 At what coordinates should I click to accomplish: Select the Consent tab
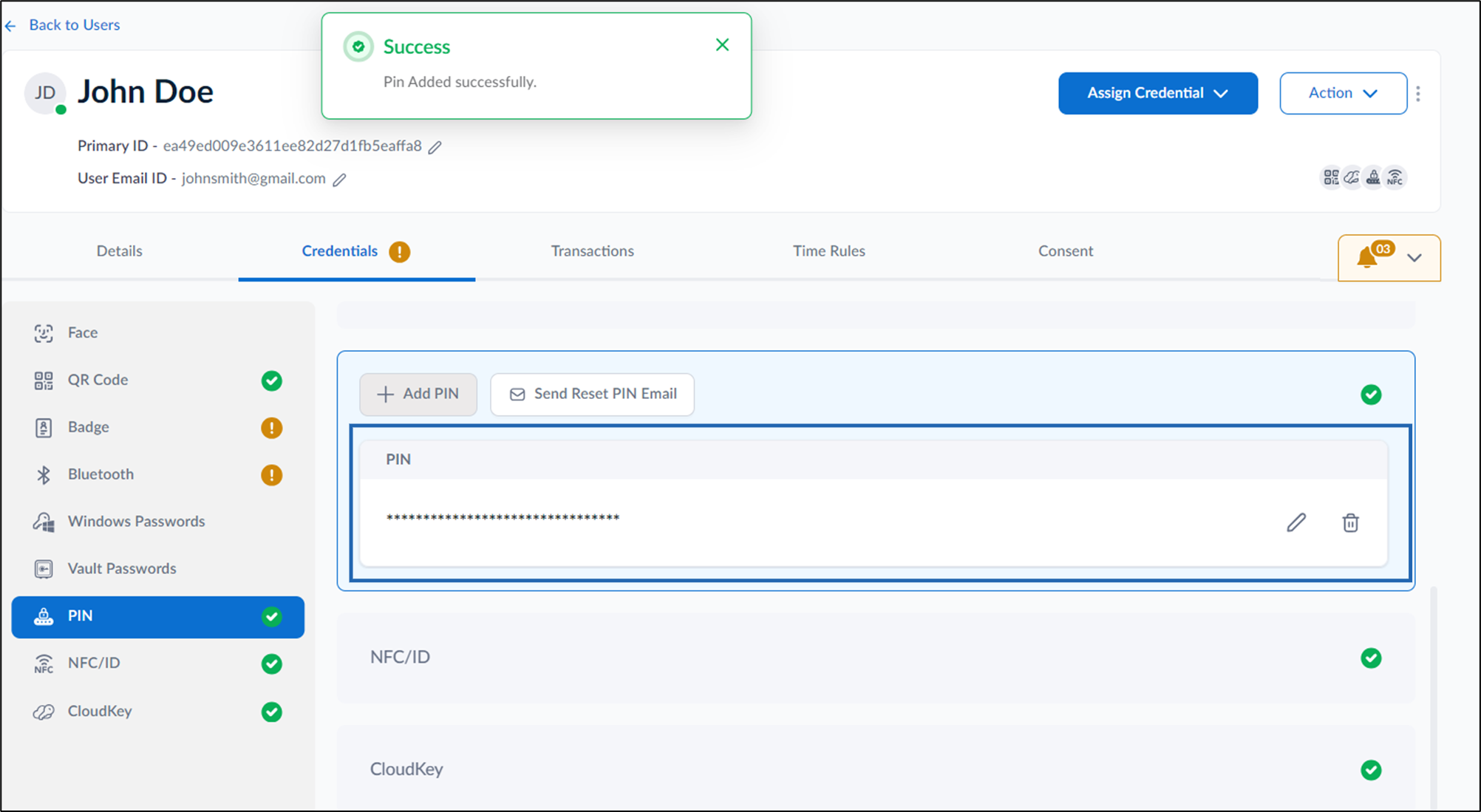click(x=1066, y=251)
